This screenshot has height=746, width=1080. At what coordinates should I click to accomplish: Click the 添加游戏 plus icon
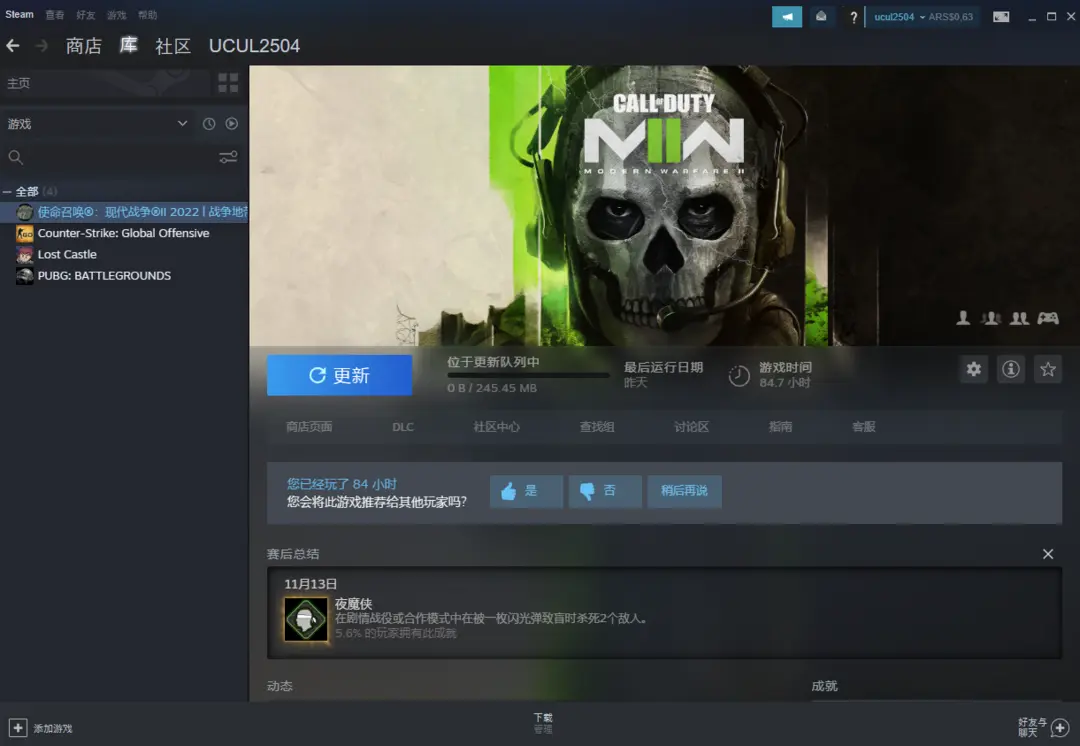point(18,728)
